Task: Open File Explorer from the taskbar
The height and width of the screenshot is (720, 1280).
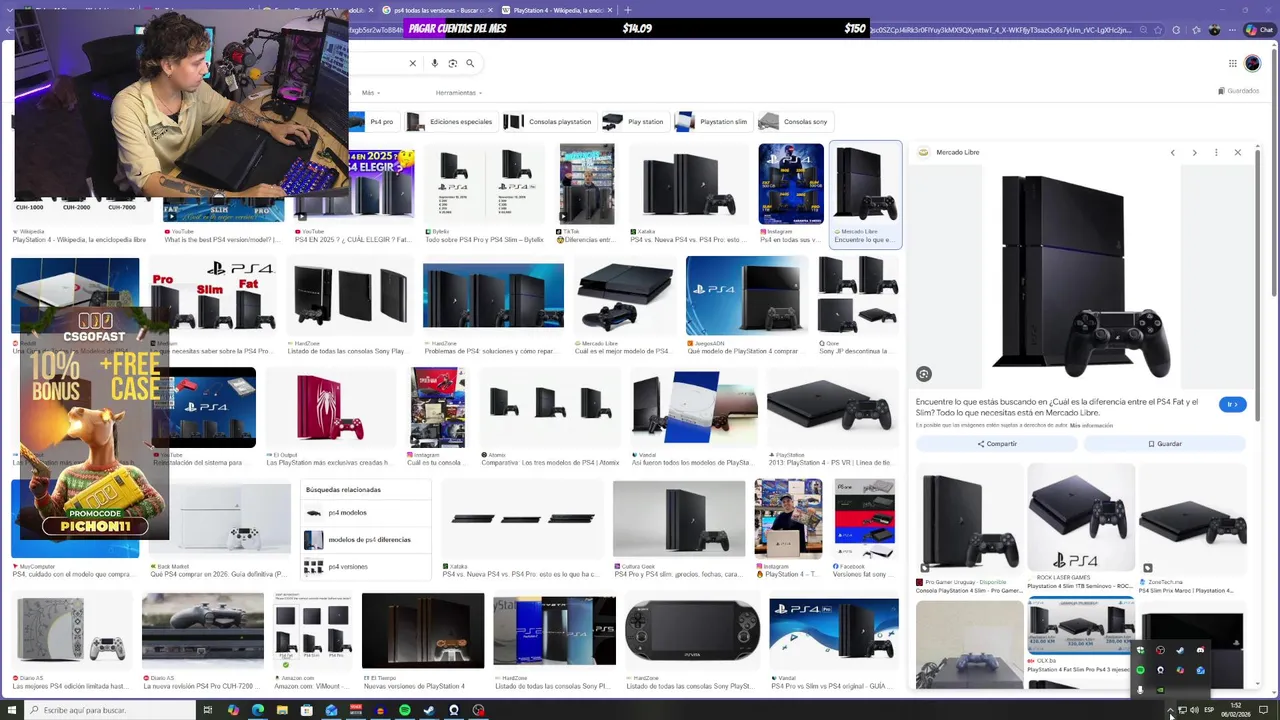Action: coord(282,710)
